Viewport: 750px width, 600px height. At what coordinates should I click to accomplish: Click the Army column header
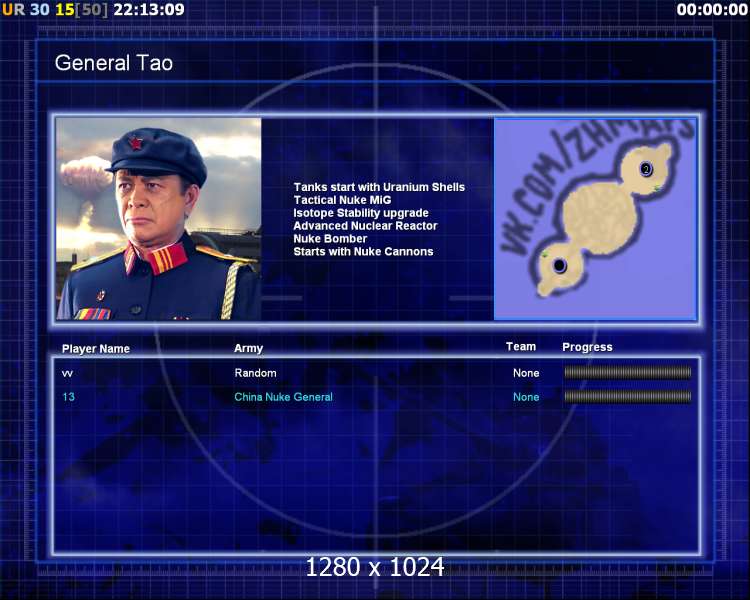[x=248, y=348]
